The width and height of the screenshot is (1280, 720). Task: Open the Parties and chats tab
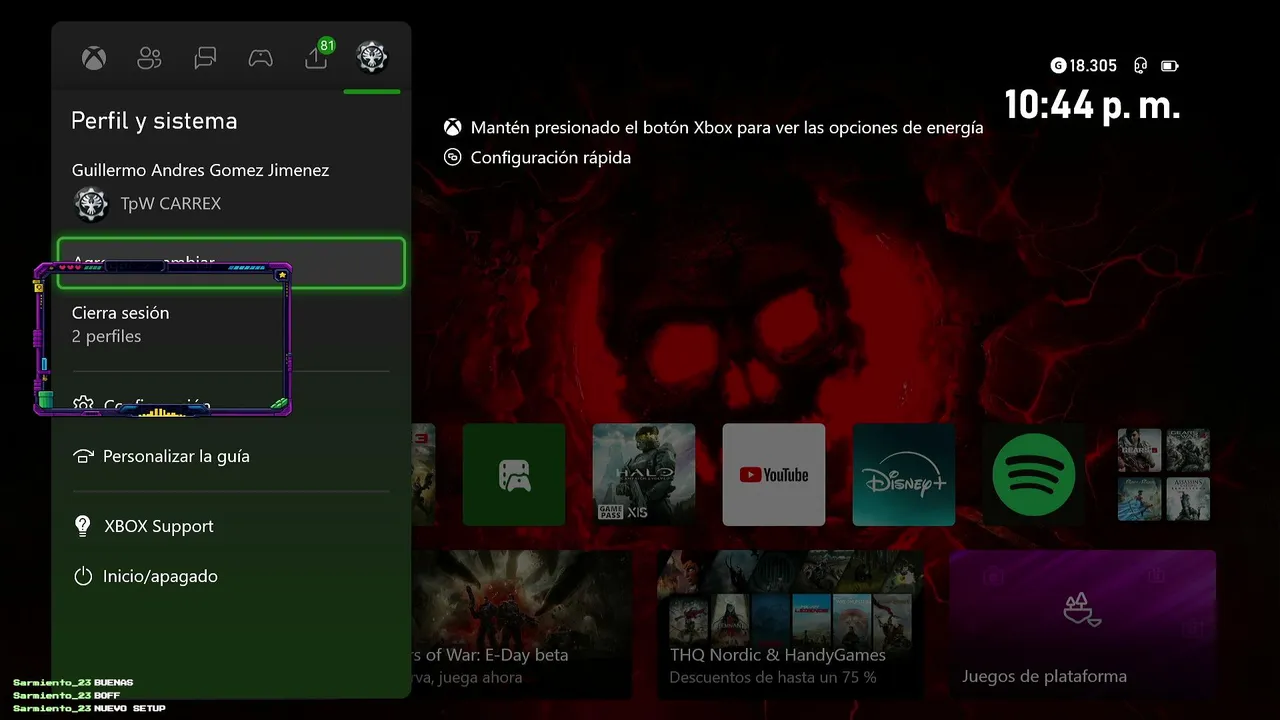click(x=205, y=58)
